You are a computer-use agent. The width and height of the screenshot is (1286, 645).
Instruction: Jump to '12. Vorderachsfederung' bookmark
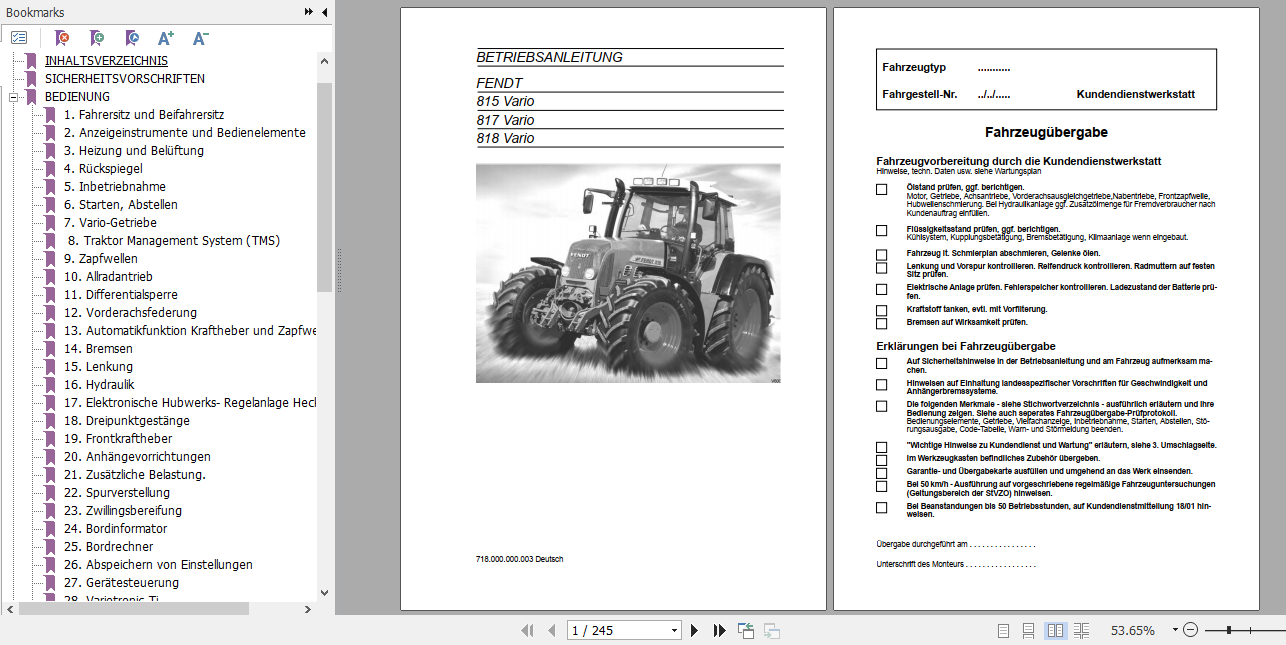(x=131, y=313)
